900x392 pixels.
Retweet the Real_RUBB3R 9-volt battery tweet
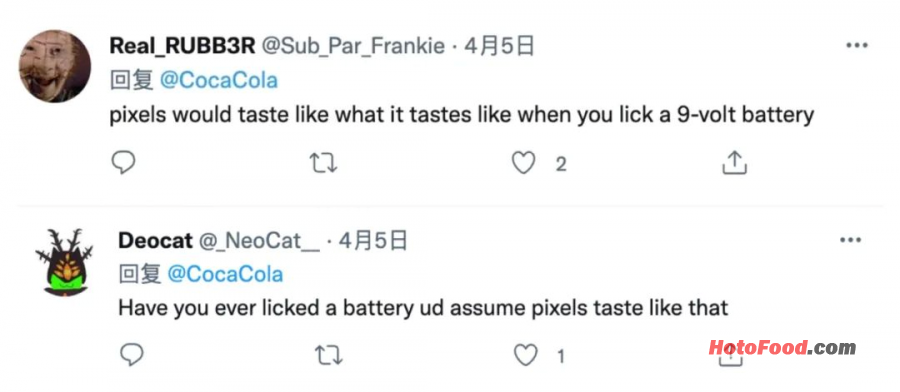tap(323, 163)
